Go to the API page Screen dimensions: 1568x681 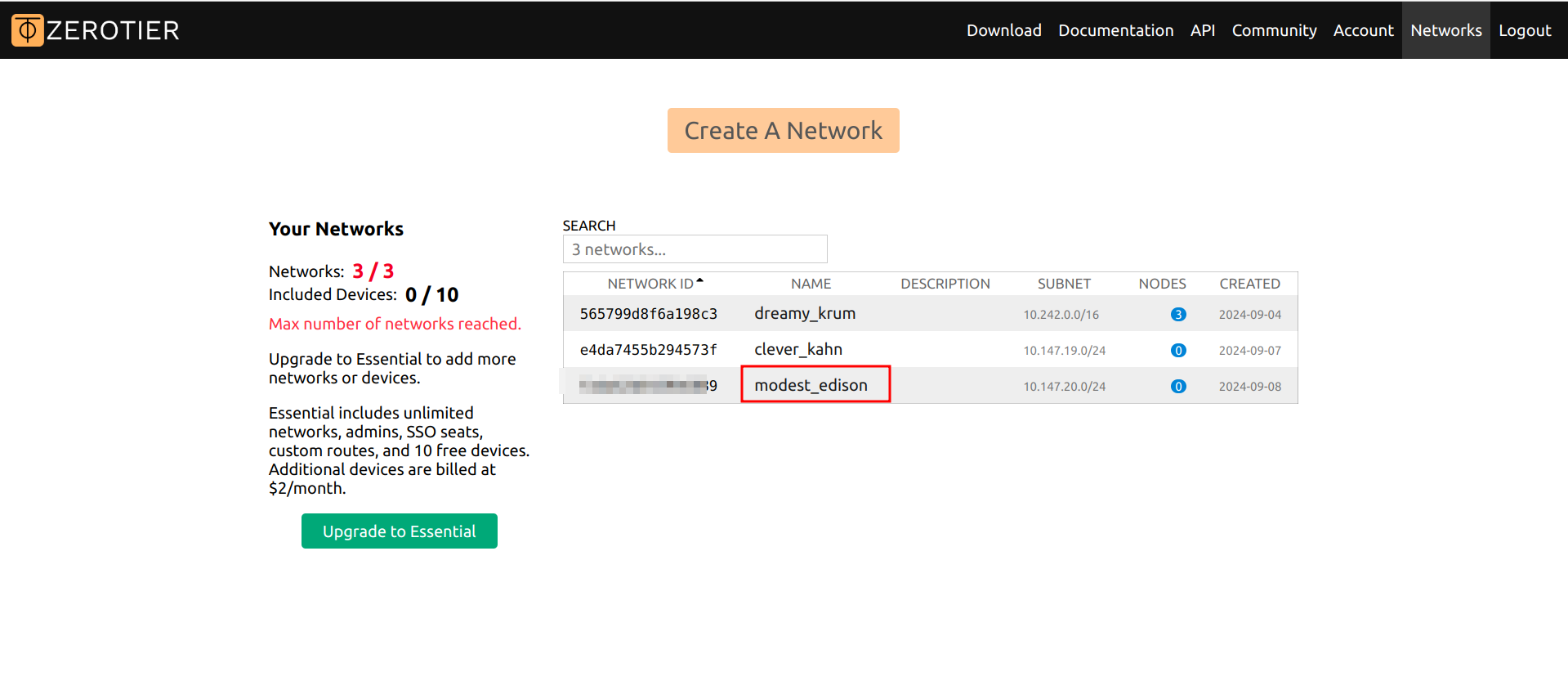[x=1202, y=30]
